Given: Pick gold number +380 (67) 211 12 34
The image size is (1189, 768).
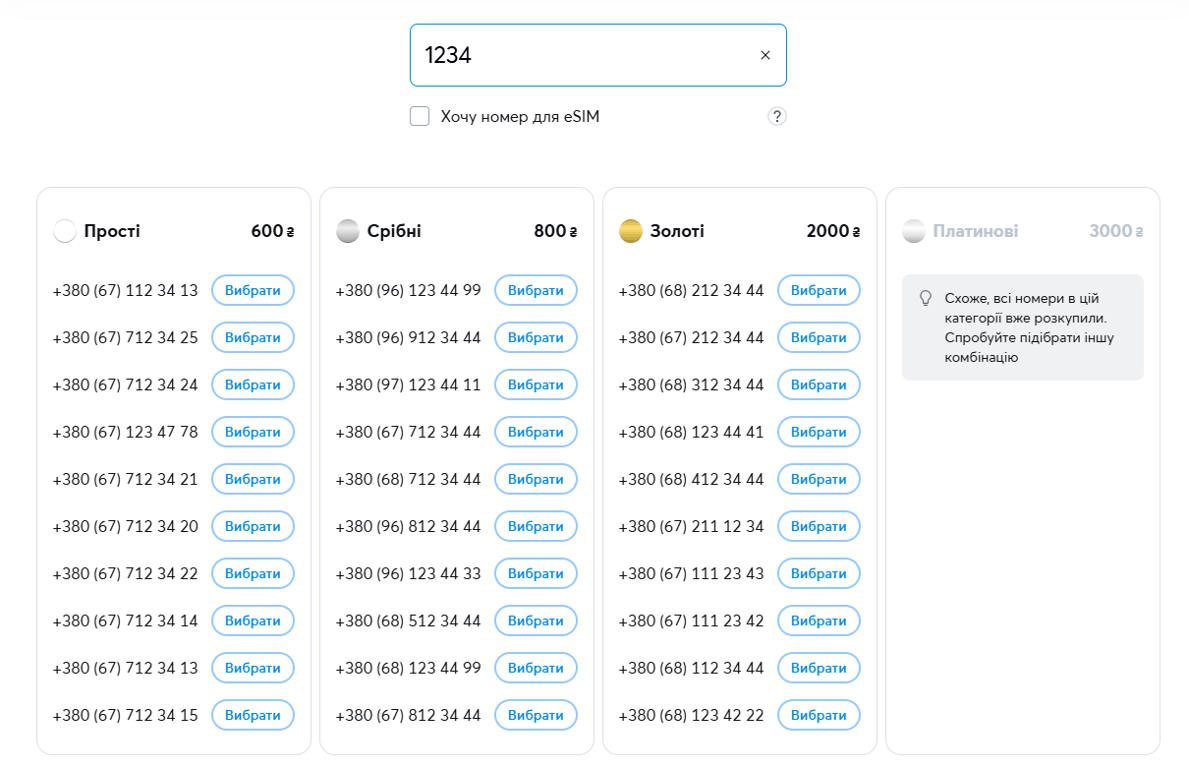Looking at the screenshot, I should click(819, 526).
